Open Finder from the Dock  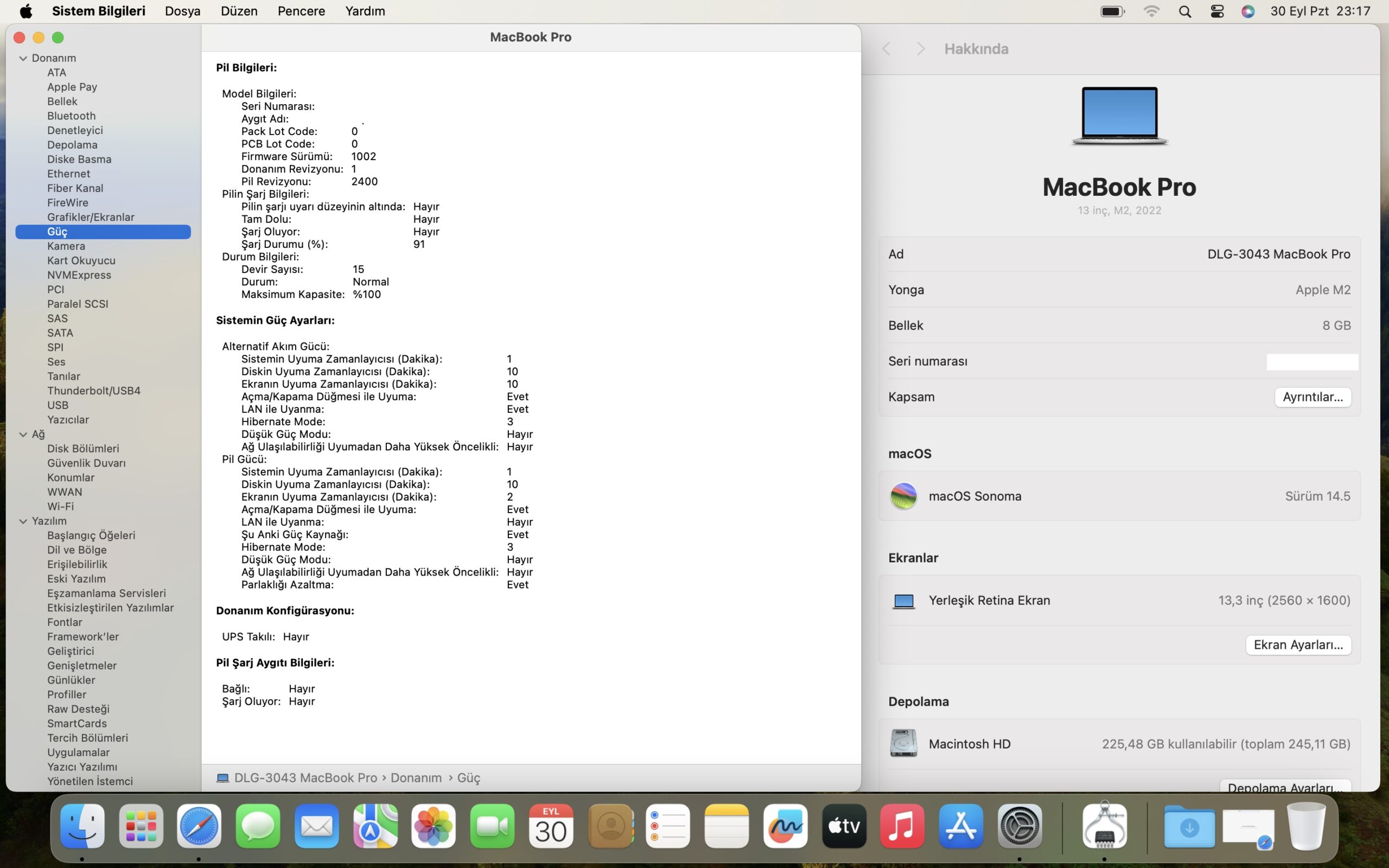82,826
